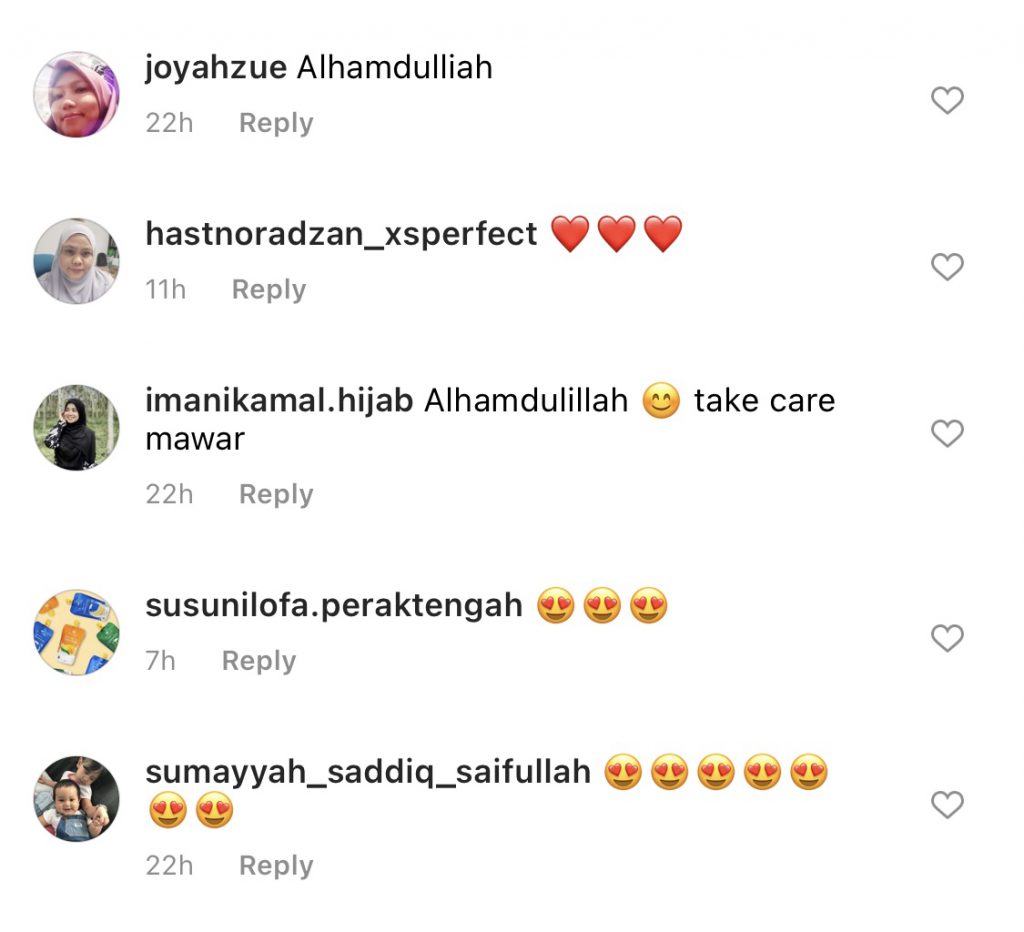View imanikamal.hijab's profile avatar
Screen dimensions: 1024x932
pos(76,428)
